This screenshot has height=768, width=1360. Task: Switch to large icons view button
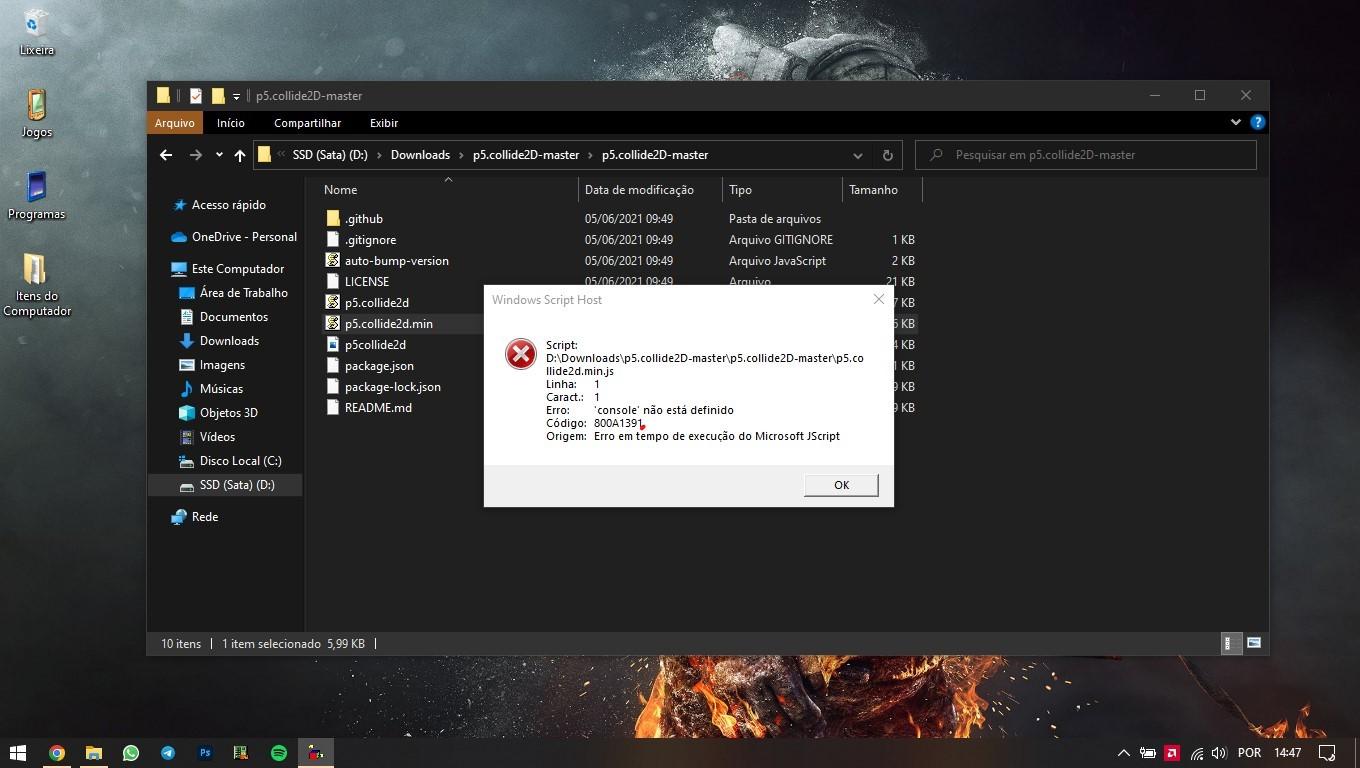pos(1254,643)
